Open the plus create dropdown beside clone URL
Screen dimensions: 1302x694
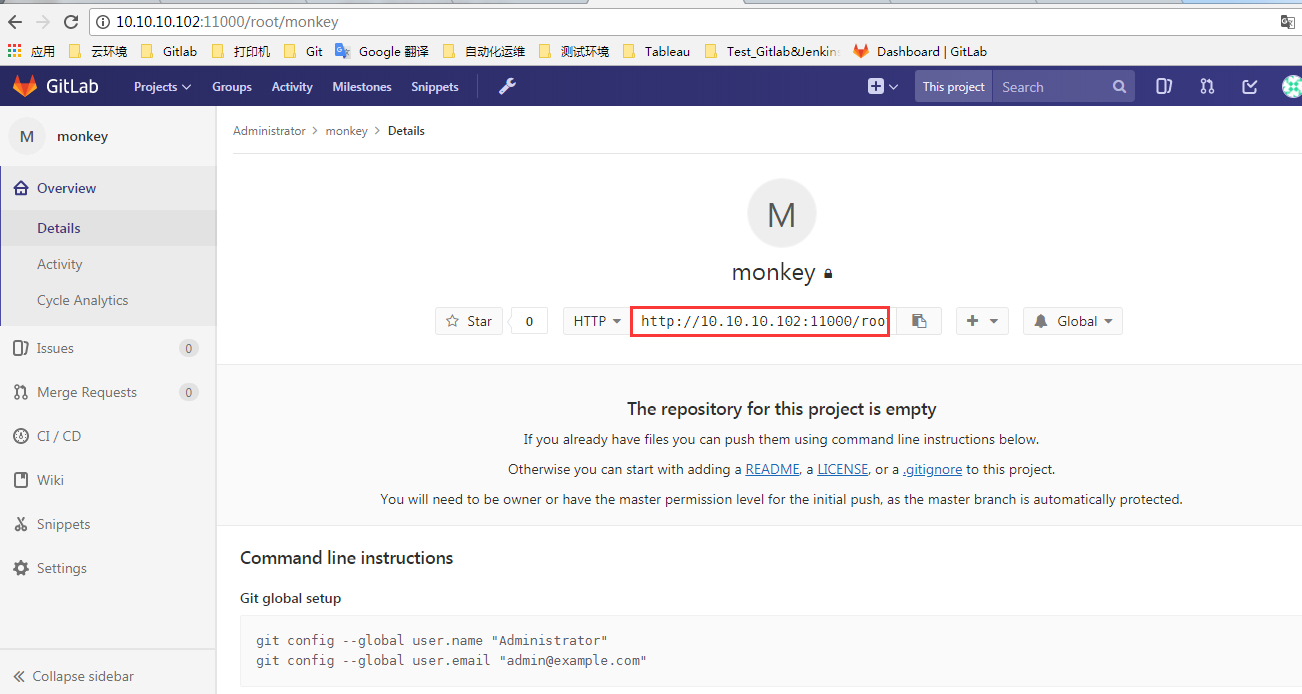click(x=982, y=321)
